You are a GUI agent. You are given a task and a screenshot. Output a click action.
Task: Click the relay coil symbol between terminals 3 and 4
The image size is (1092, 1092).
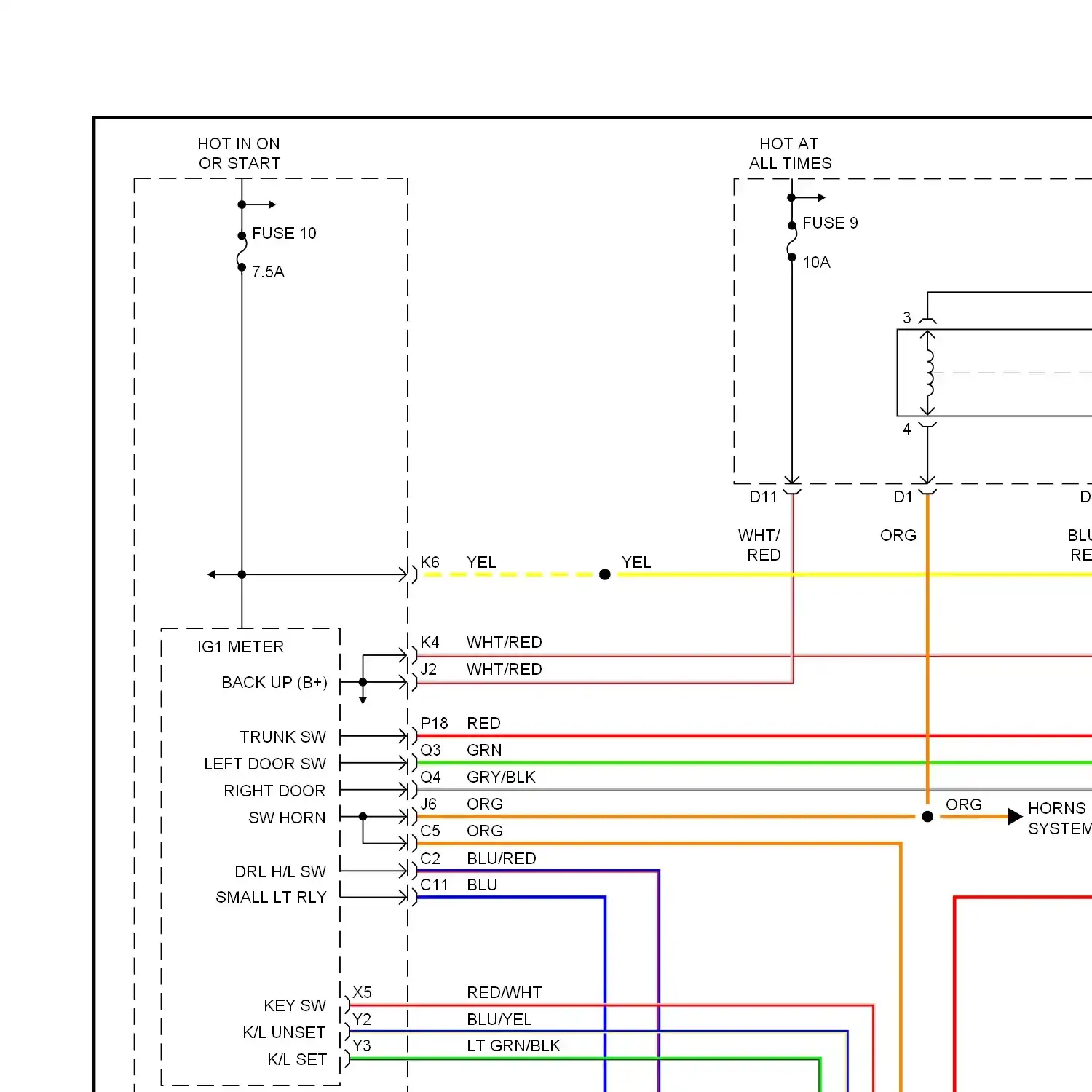point(929,373)
